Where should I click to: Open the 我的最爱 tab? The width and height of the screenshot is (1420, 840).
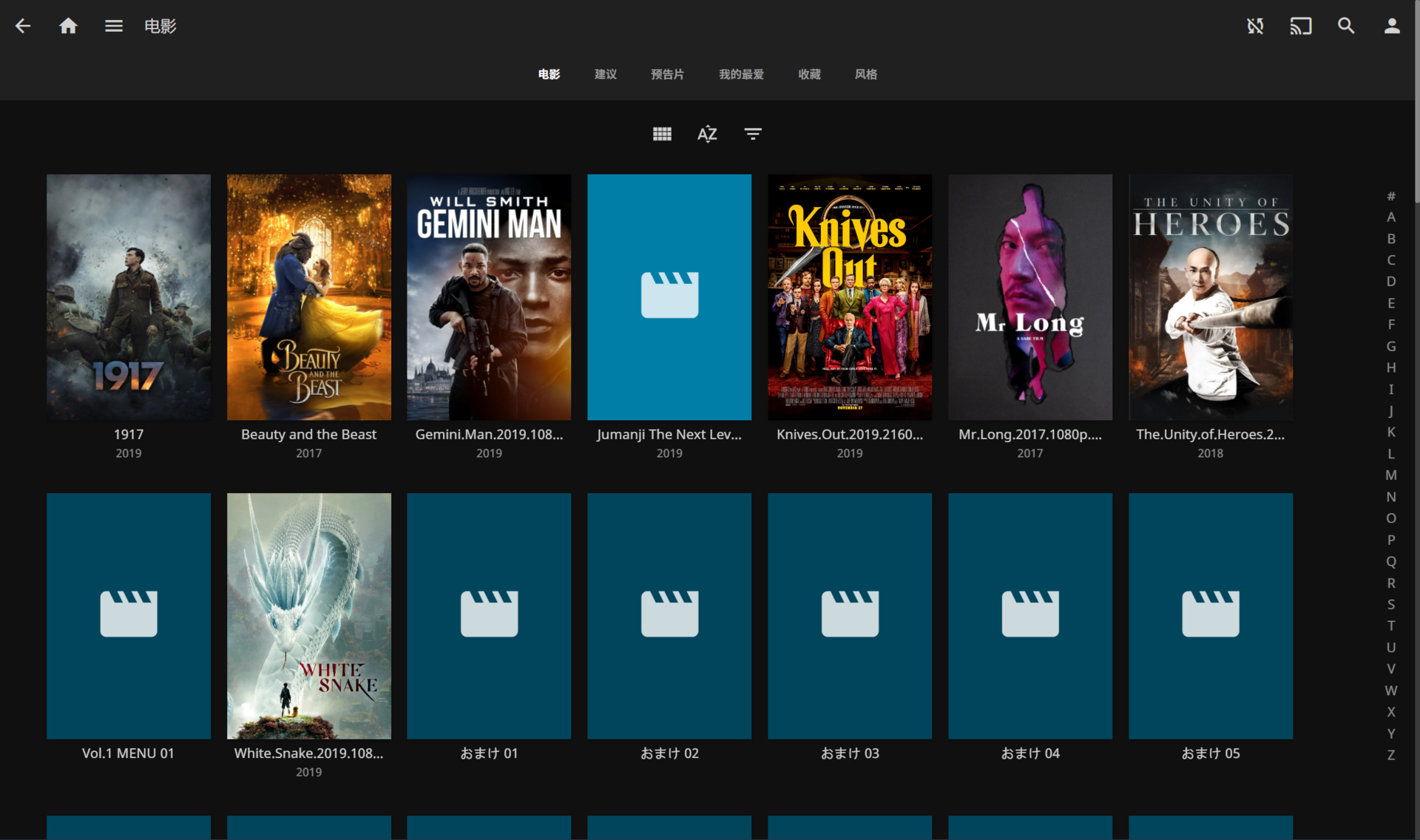point(741,74)
